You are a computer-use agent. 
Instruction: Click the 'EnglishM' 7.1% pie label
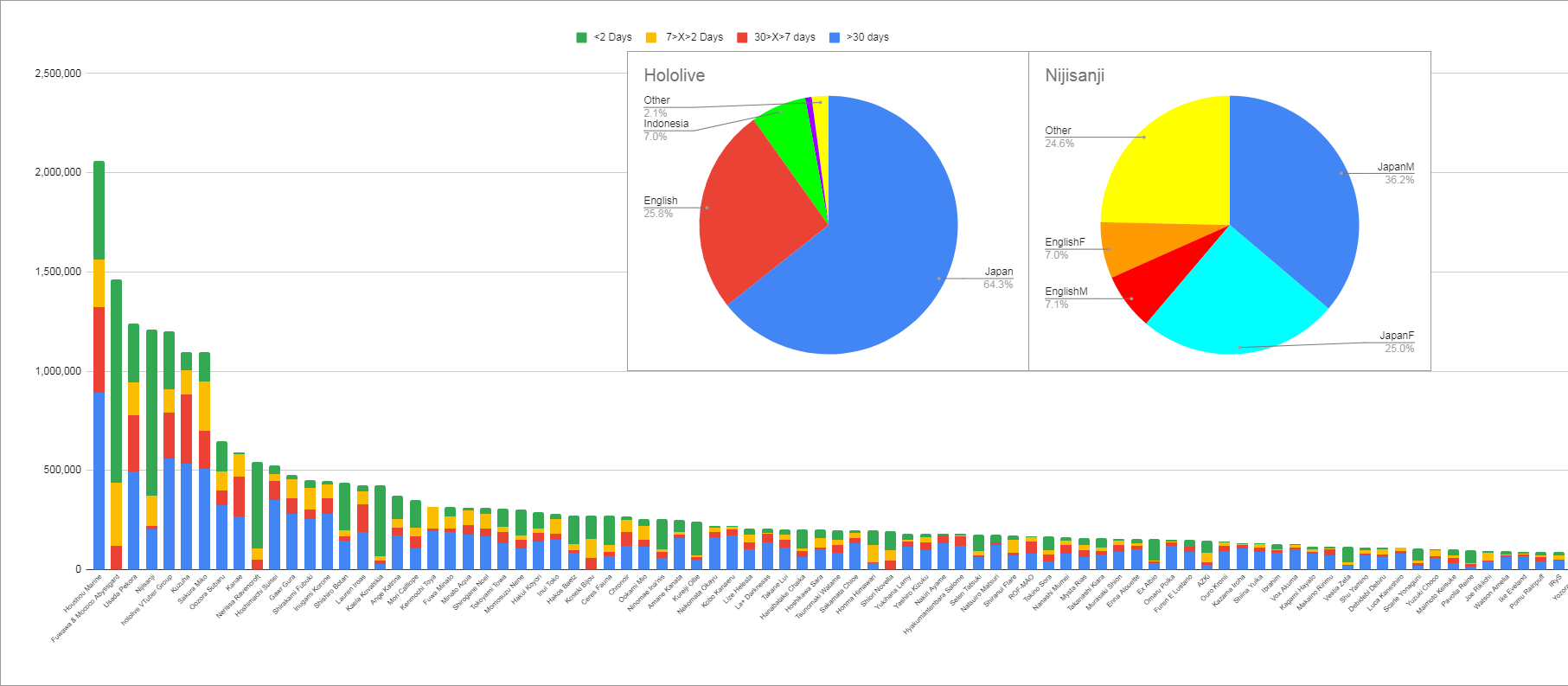tap(1066, 298)
